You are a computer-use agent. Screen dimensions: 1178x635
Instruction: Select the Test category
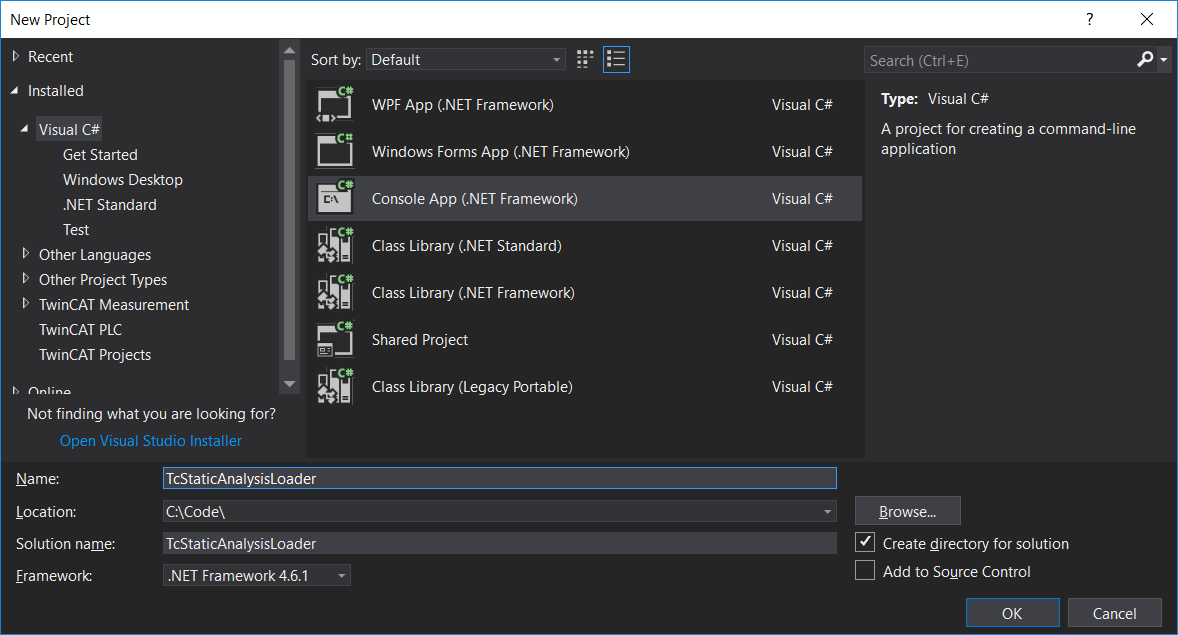76,229
